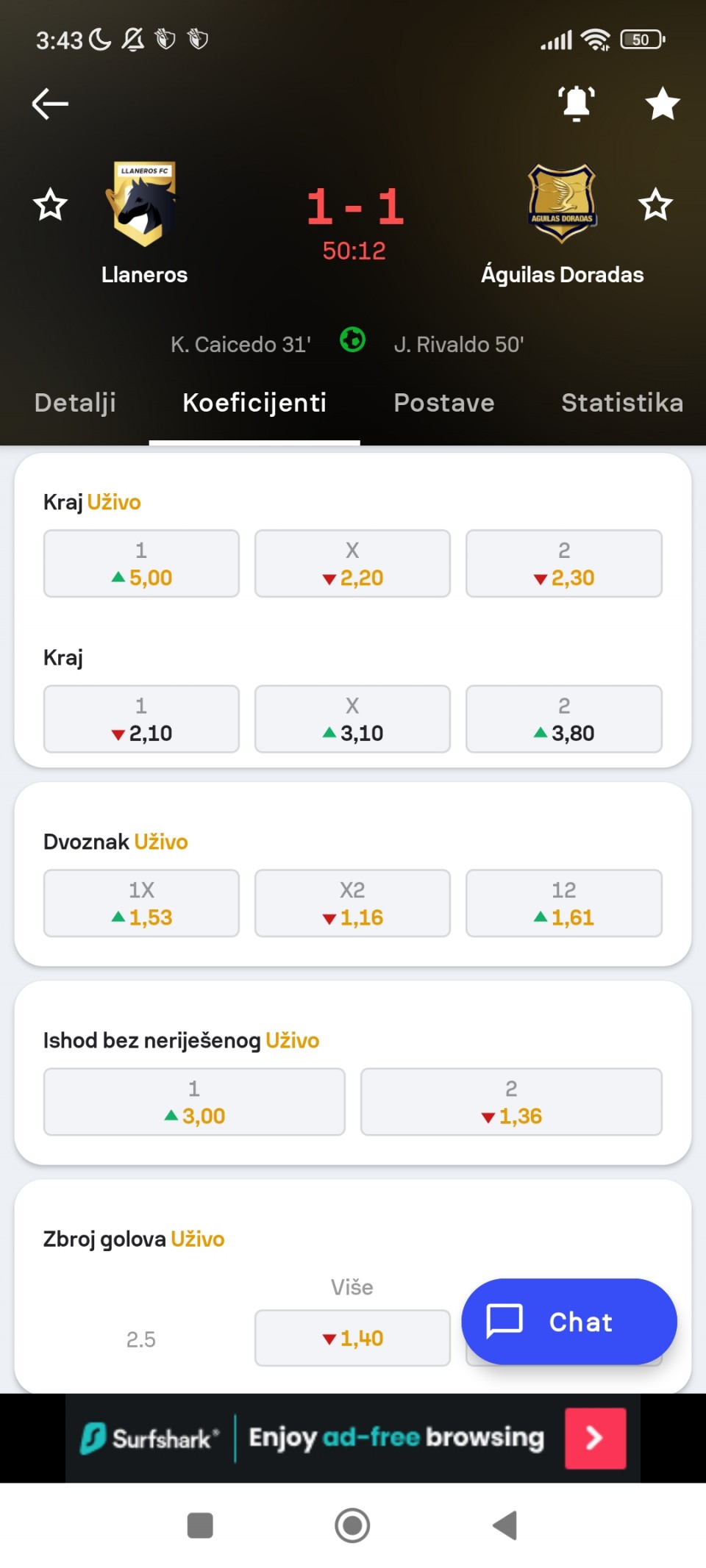706x1568 pixels.
Task: Select live draw odds 2,20
Action: (352, 564)
